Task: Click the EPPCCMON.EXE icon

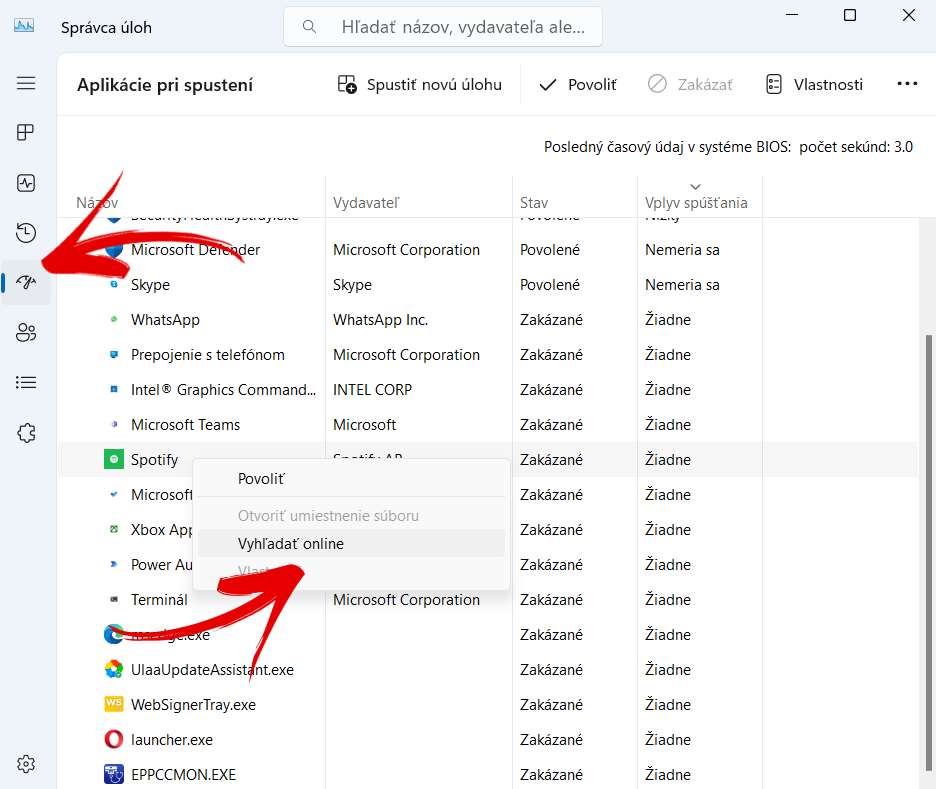Action: pyautogui.click(x=113, y=774)
